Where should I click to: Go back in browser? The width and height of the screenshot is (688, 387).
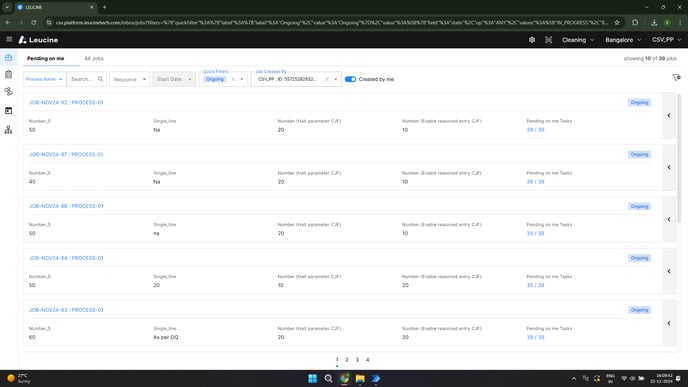(8, 22)
